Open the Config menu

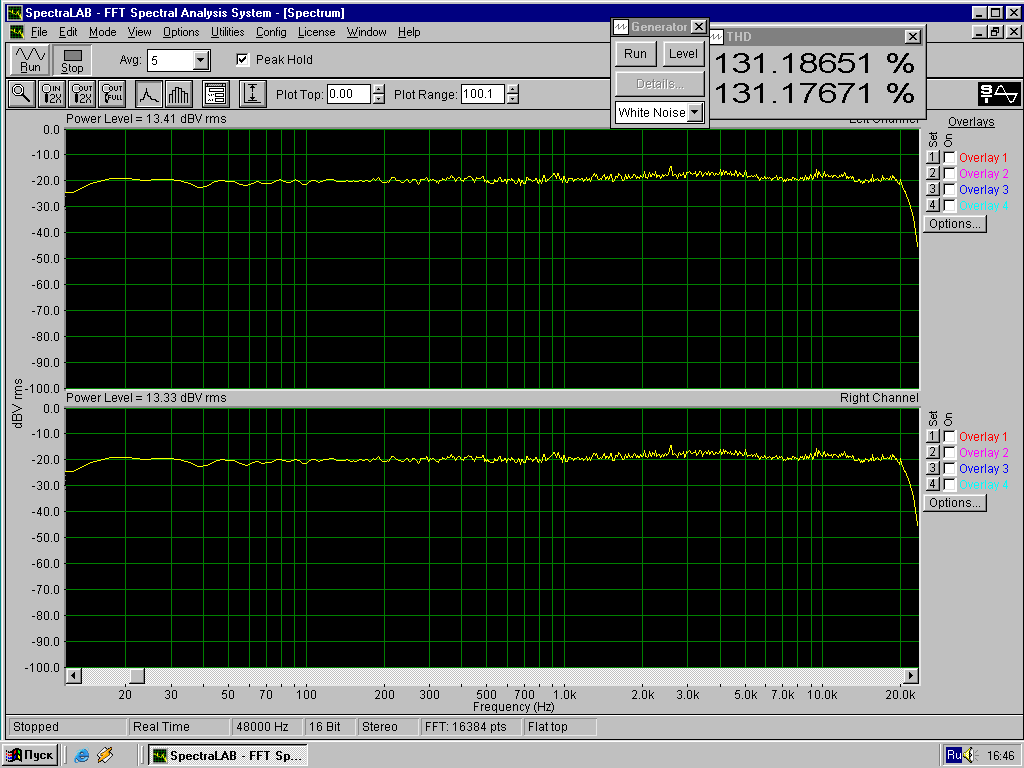(271, 32)
